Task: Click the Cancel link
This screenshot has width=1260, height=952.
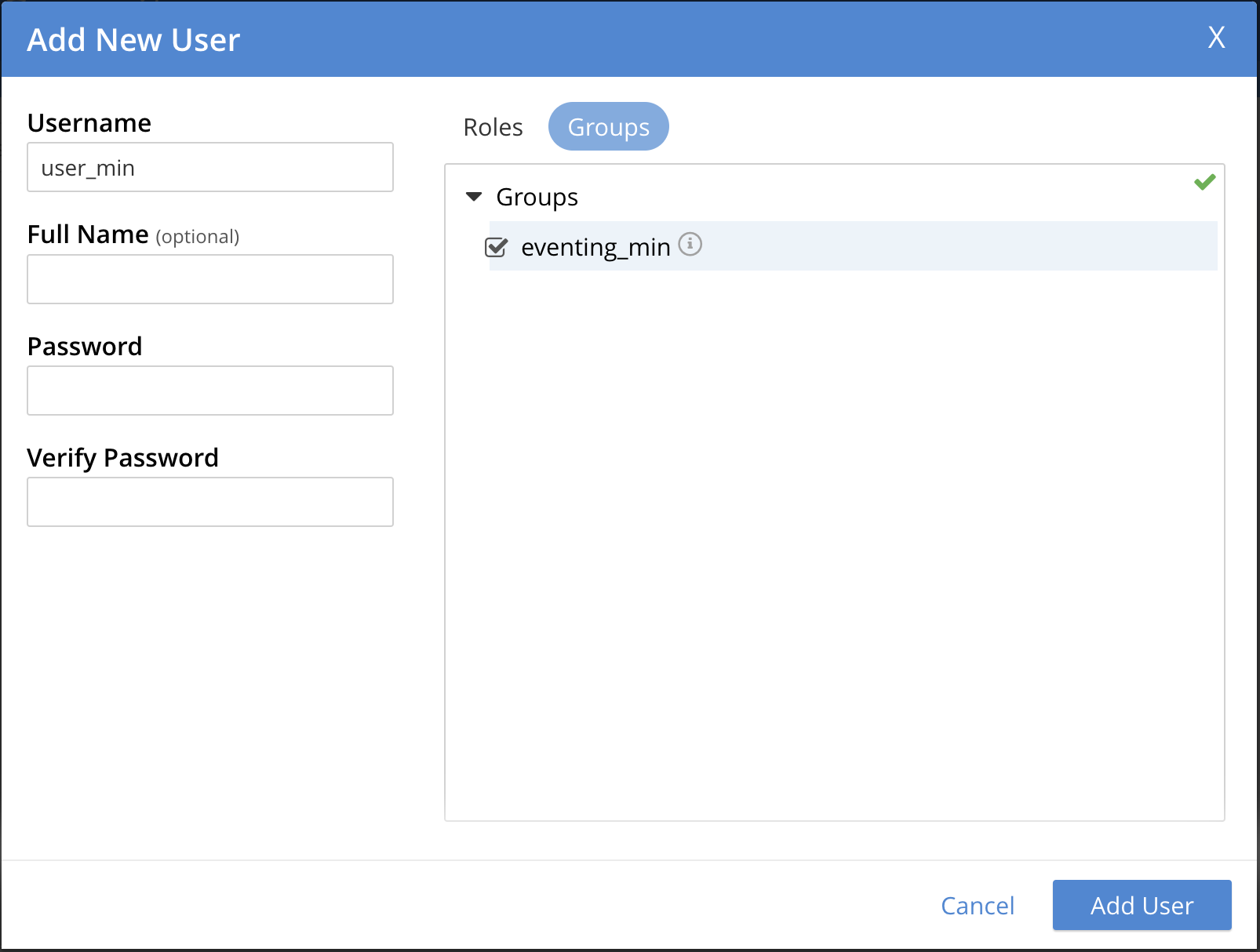Action: 977,906
